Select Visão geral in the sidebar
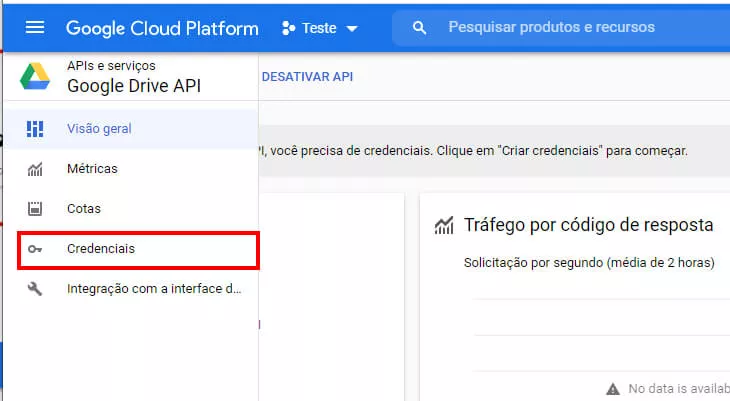730x401 pixels. click(x=131, y=129)
